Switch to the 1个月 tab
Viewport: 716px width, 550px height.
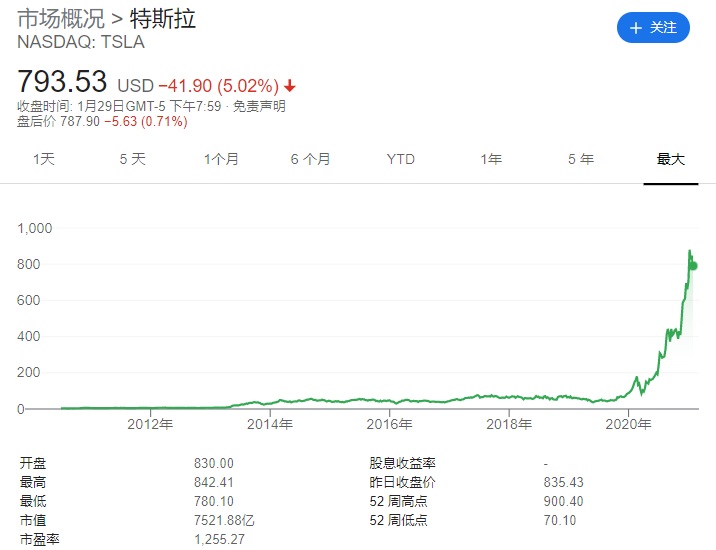221,159
